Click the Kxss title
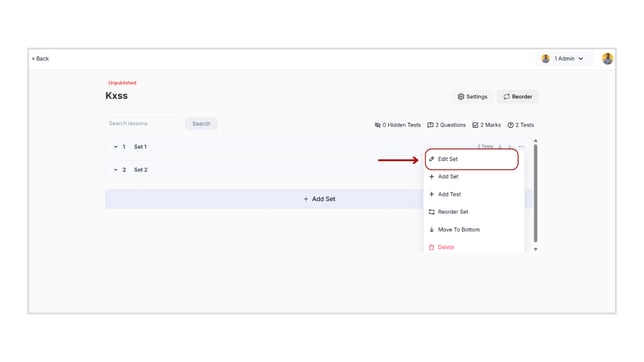 pos(117,96)
